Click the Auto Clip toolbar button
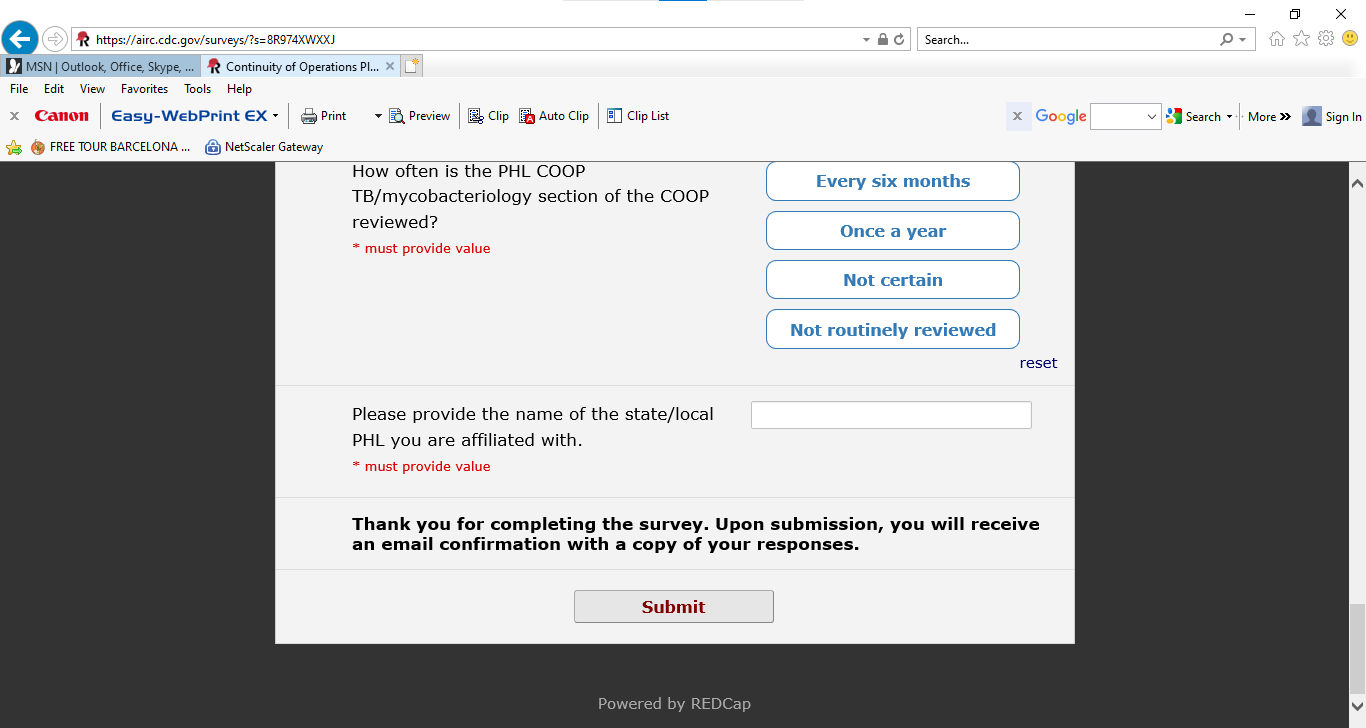Screen dimensions: 1366x728 (x=554, y=116)
